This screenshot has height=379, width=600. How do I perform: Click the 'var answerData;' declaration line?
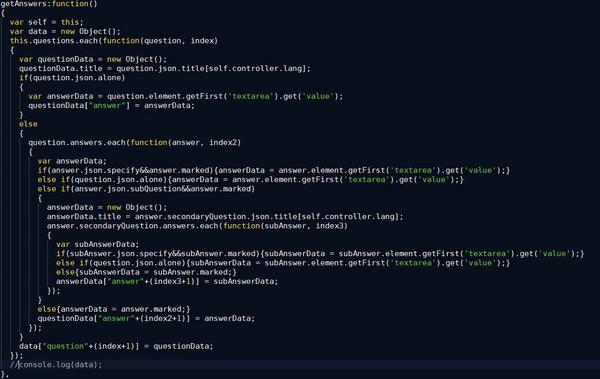(72, 161)
